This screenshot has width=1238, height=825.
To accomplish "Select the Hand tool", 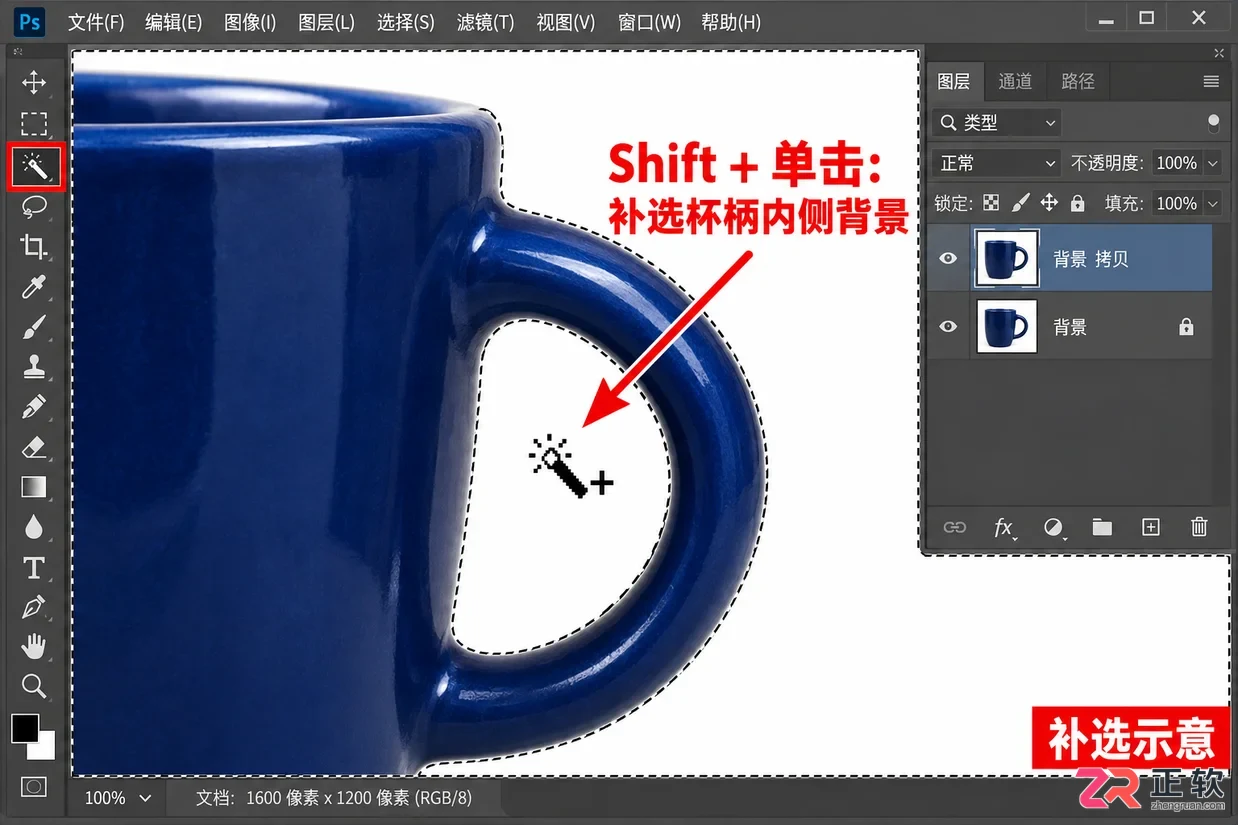I will (x=34, y=647).
